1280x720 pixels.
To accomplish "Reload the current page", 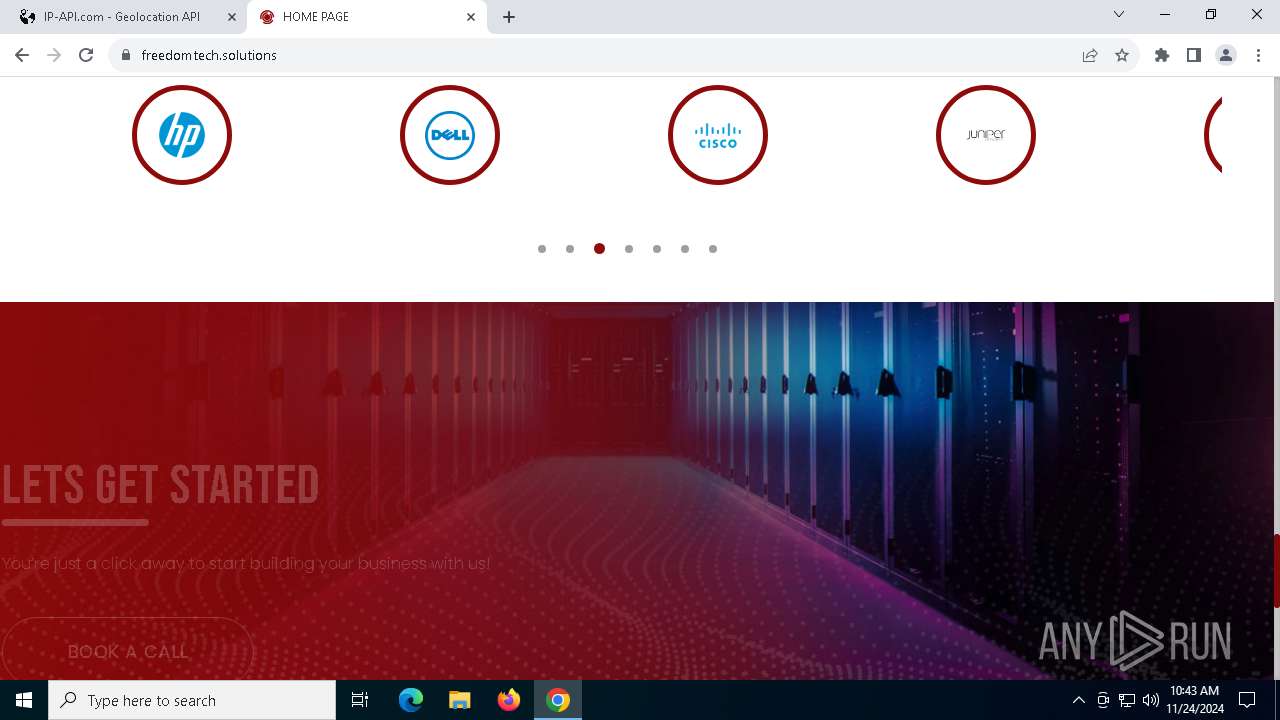I will click(x=86, y=55).
